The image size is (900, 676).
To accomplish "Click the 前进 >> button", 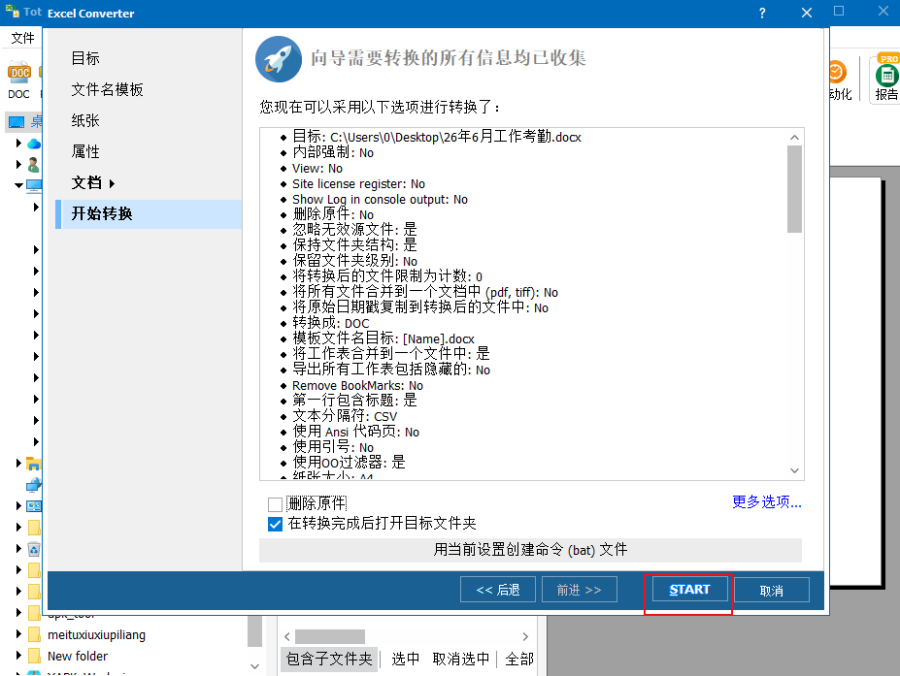I will click(579, 590).
